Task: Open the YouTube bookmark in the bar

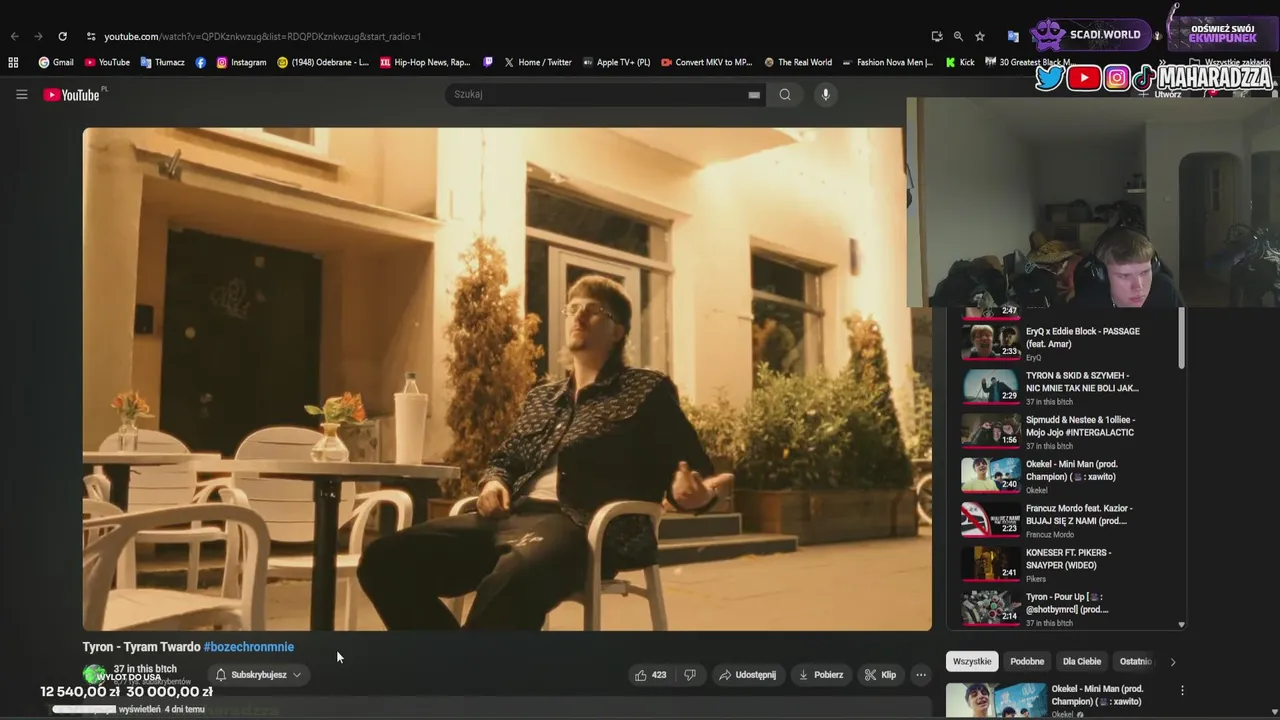Action: click(x=107, y=62)
